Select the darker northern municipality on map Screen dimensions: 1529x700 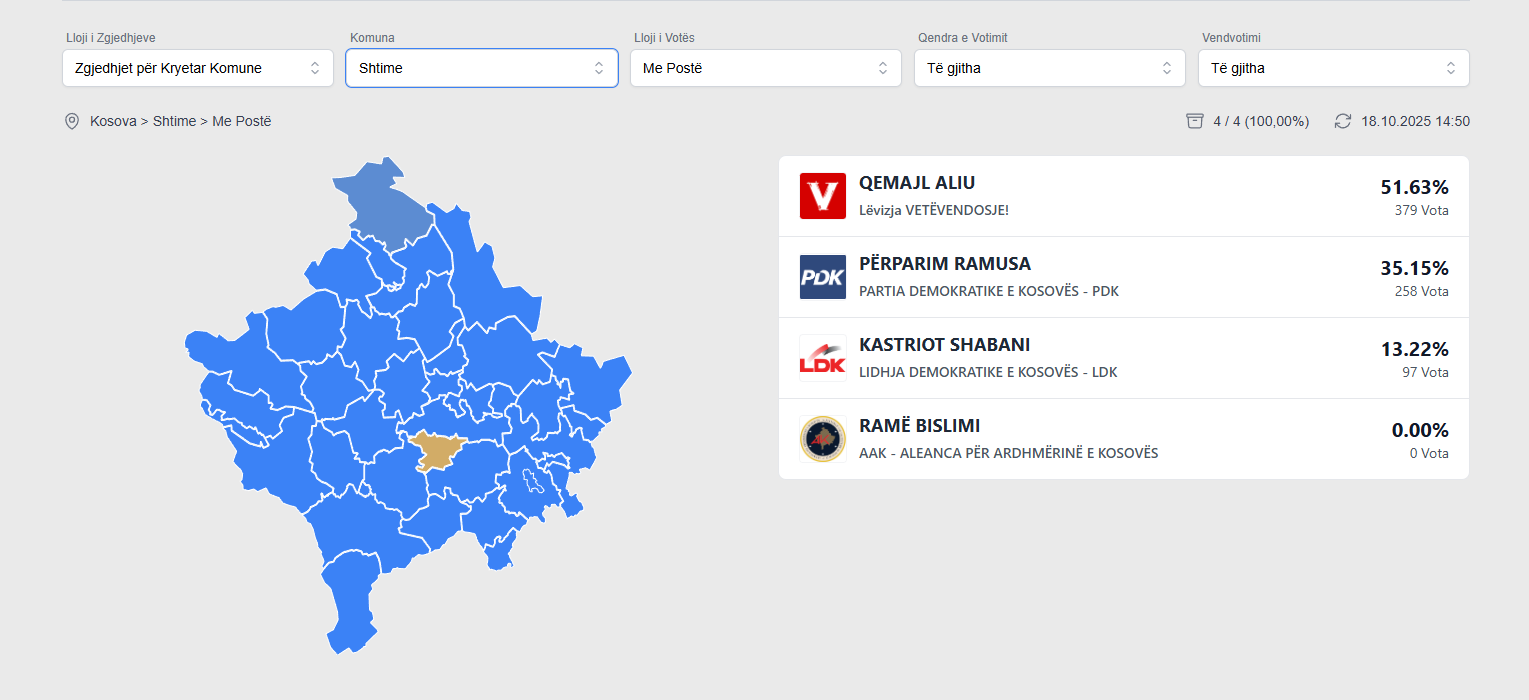[384, 205]
